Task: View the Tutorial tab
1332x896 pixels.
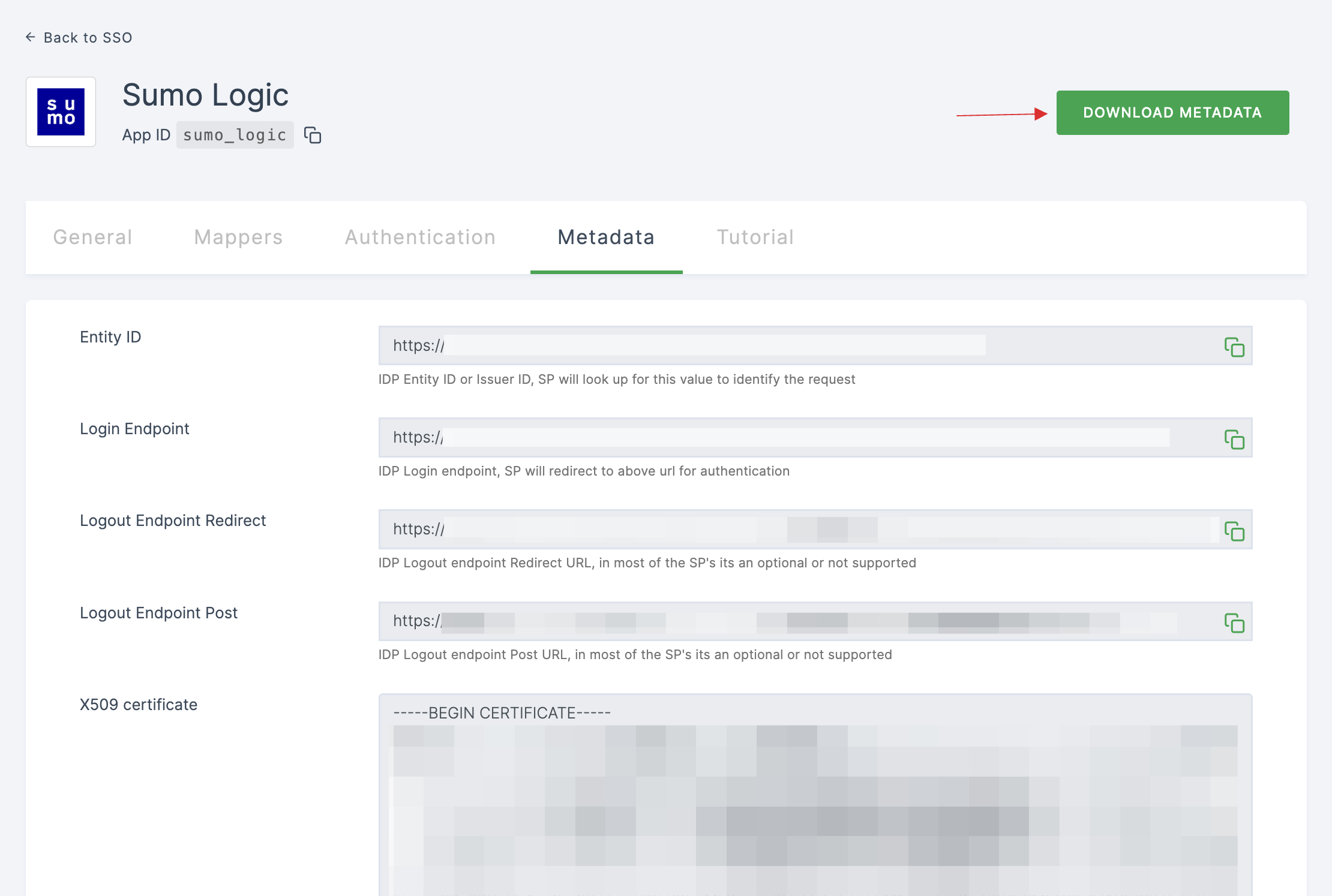Action: tap(755, 237)
